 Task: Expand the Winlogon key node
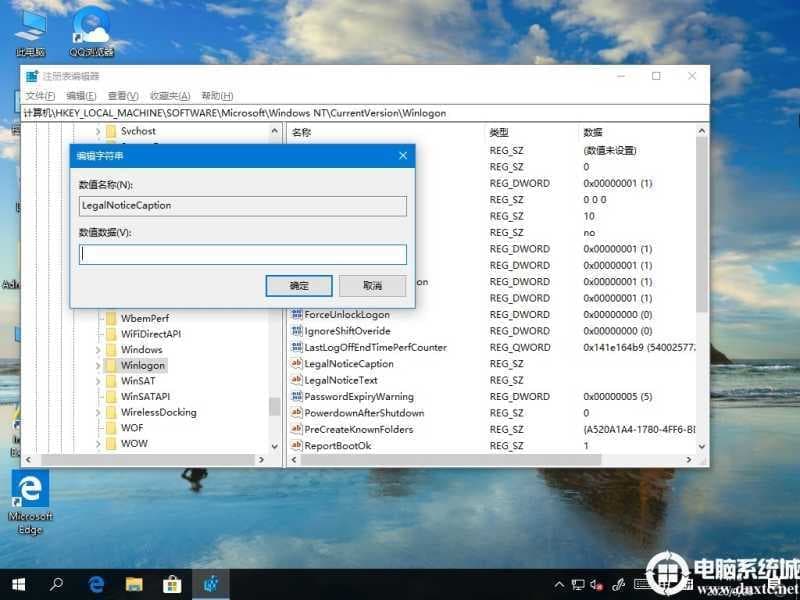click(98, 366)
